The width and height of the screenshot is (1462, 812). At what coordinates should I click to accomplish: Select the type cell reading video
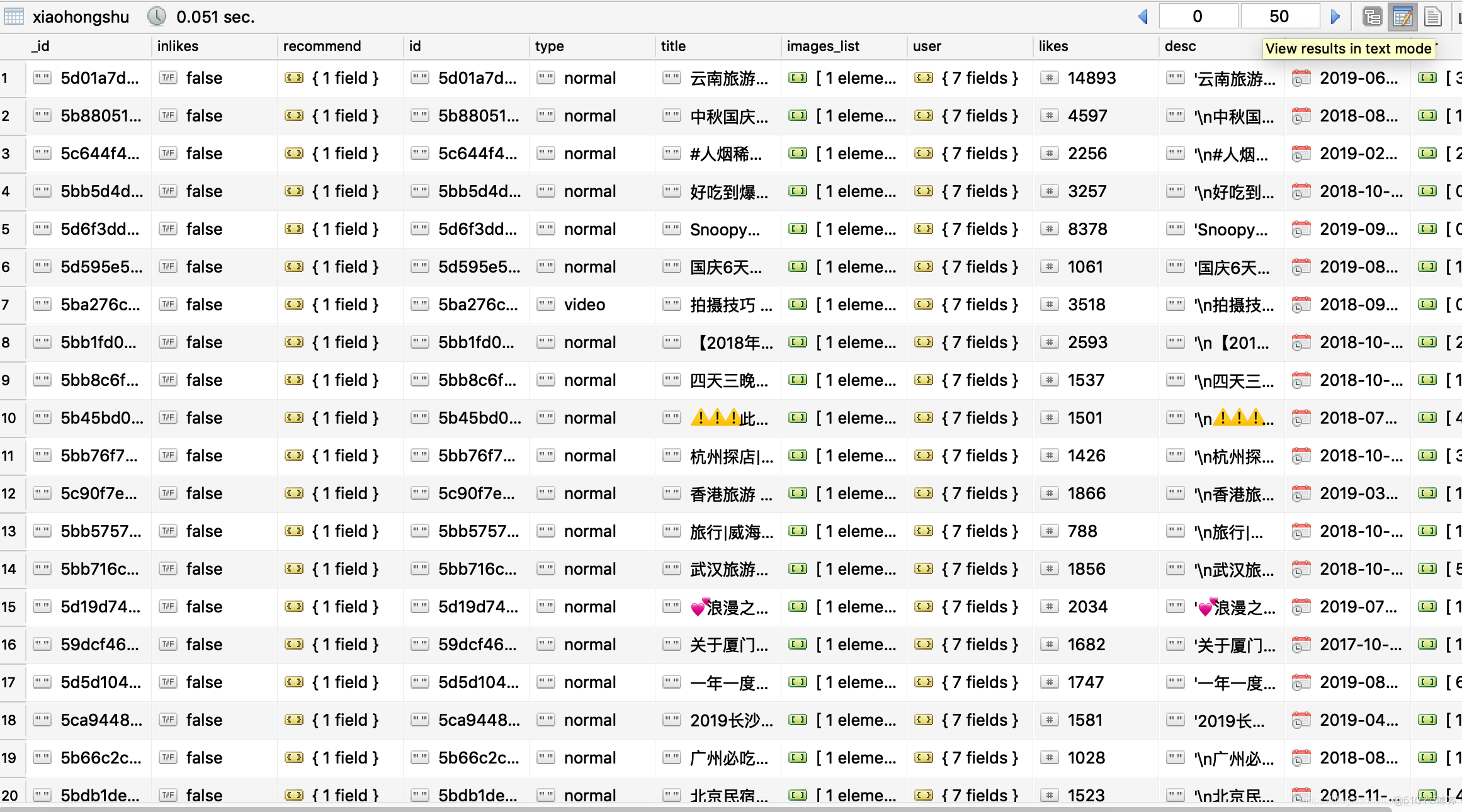[592, 305]
